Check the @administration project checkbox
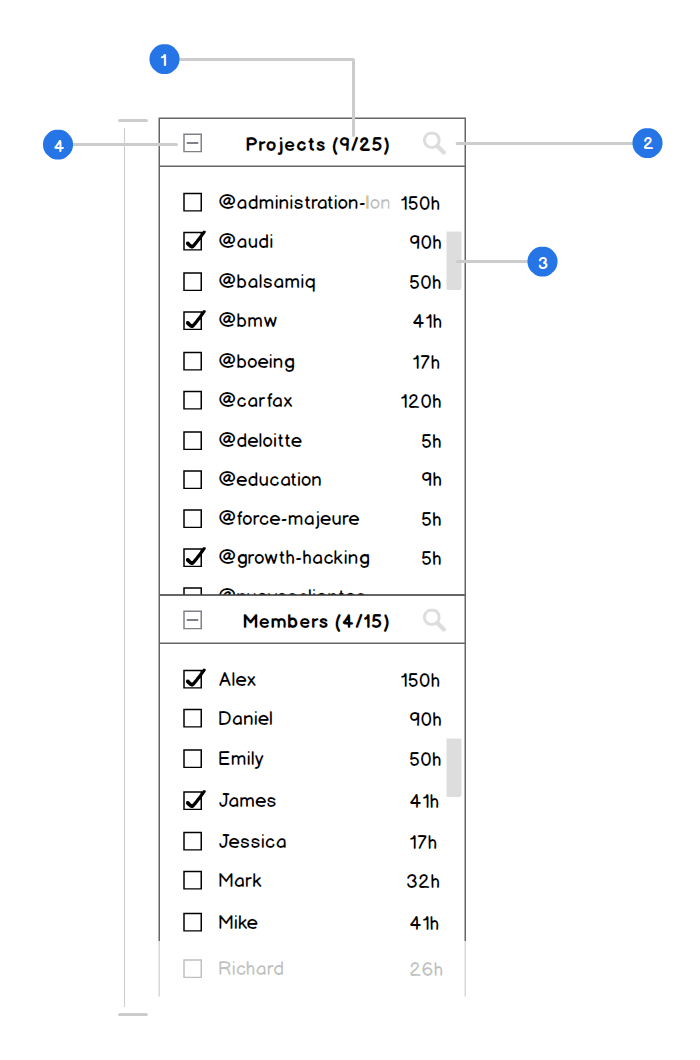This screenshot has height=1060, width=700. [x=193, y=202]
